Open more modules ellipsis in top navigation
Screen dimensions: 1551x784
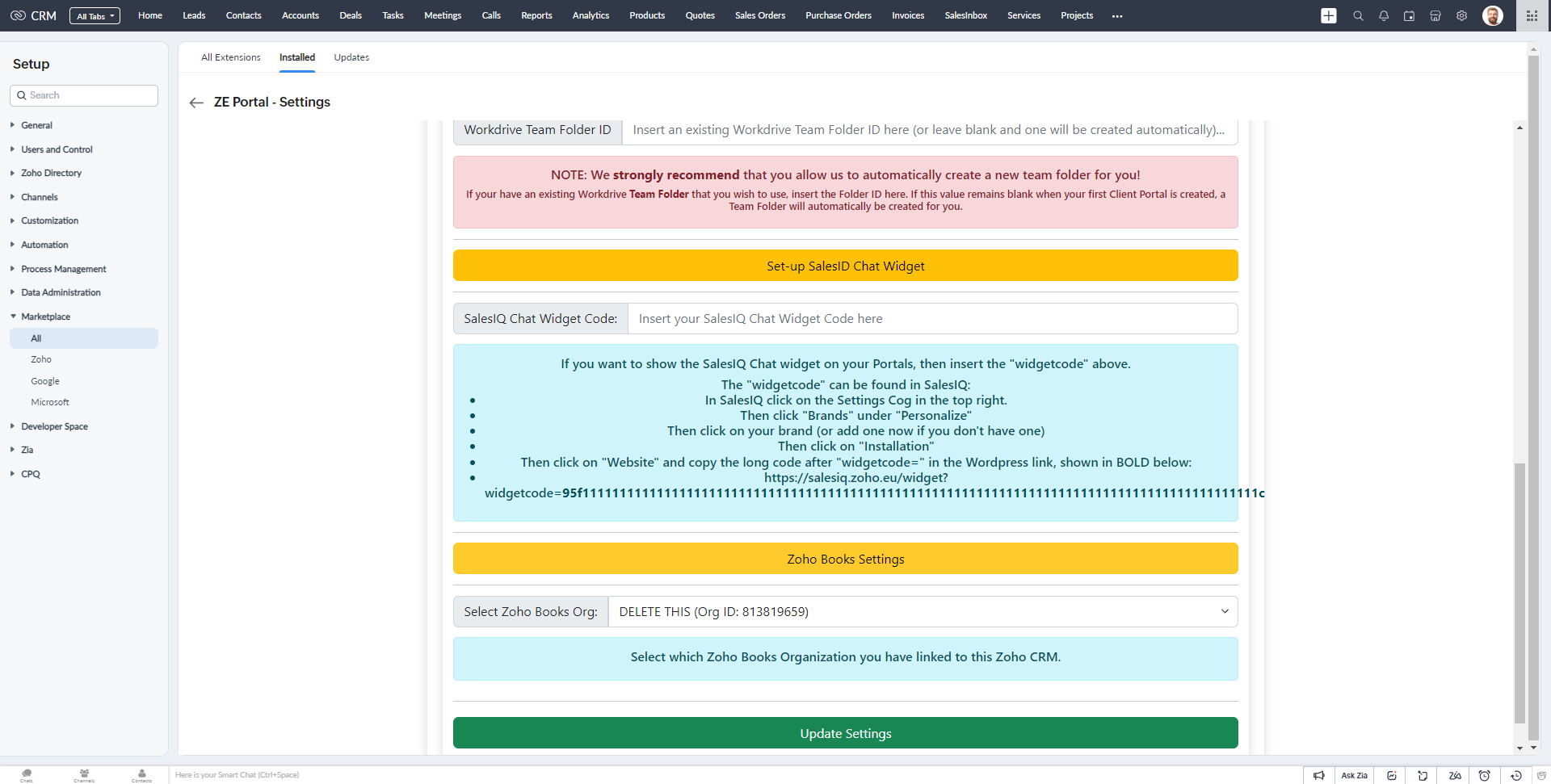pos(1117,16)
